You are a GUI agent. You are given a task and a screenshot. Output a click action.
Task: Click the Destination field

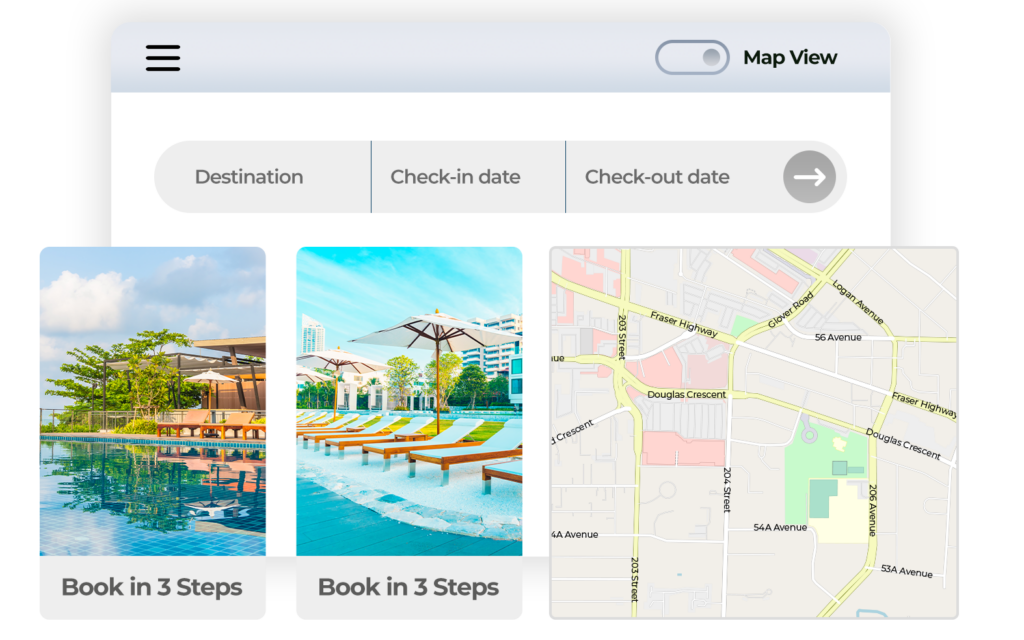(263, 177)
